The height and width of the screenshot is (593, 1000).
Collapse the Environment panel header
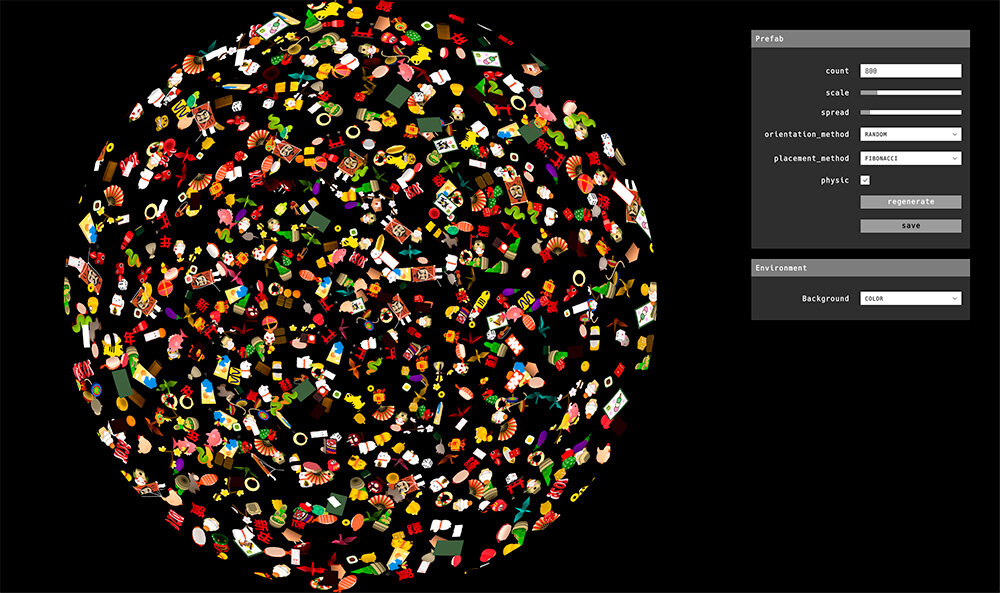pyautogui.click(x=860, y=268)
